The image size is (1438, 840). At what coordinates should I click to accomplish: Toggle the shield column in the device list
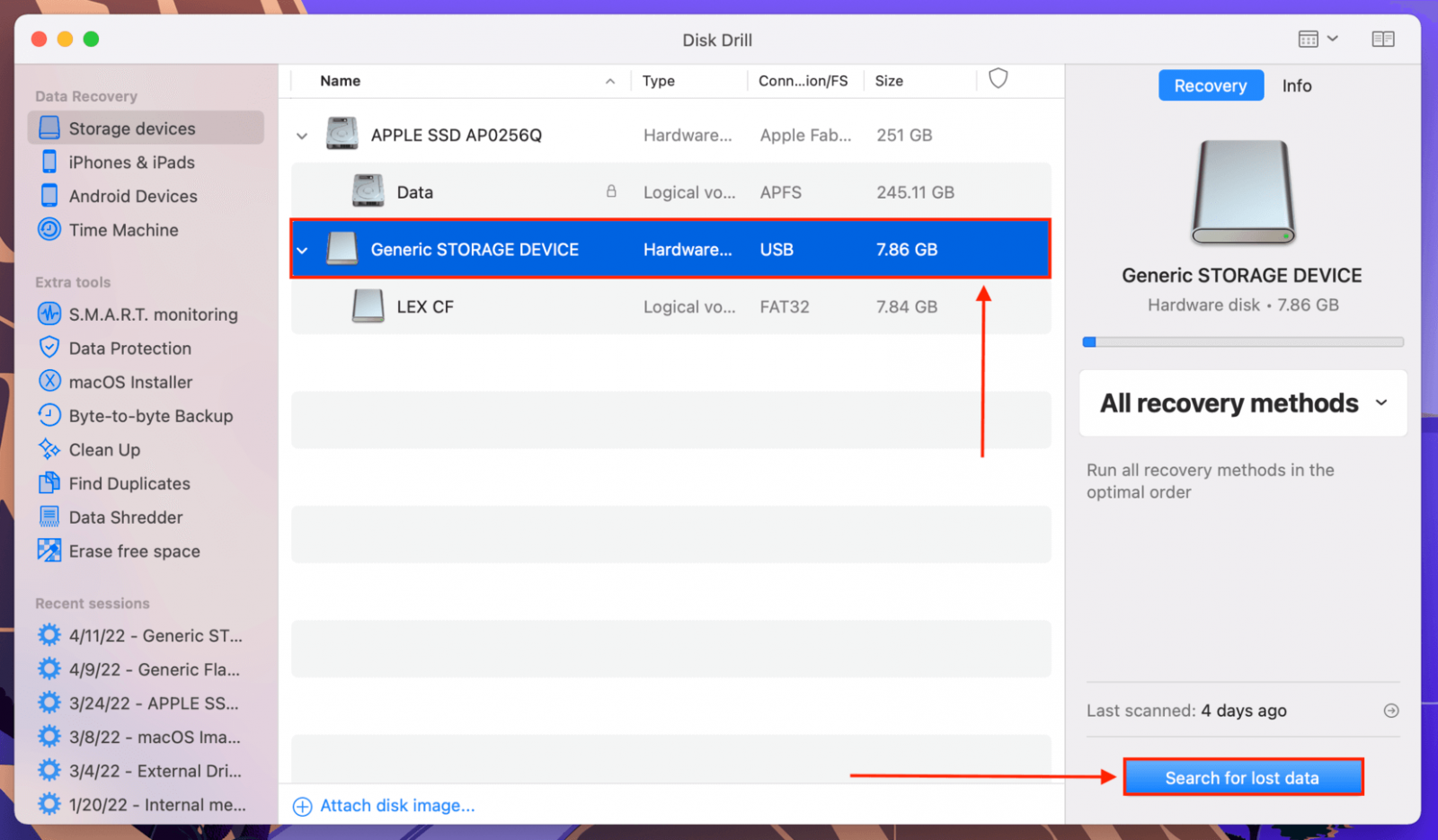(999, 79)
